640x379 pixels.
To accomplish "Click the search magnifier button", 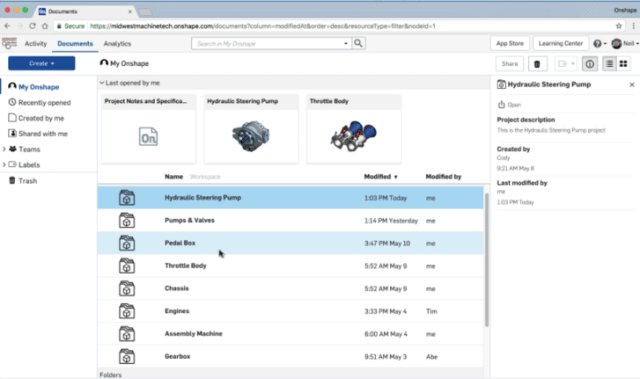I will (358, 43).
